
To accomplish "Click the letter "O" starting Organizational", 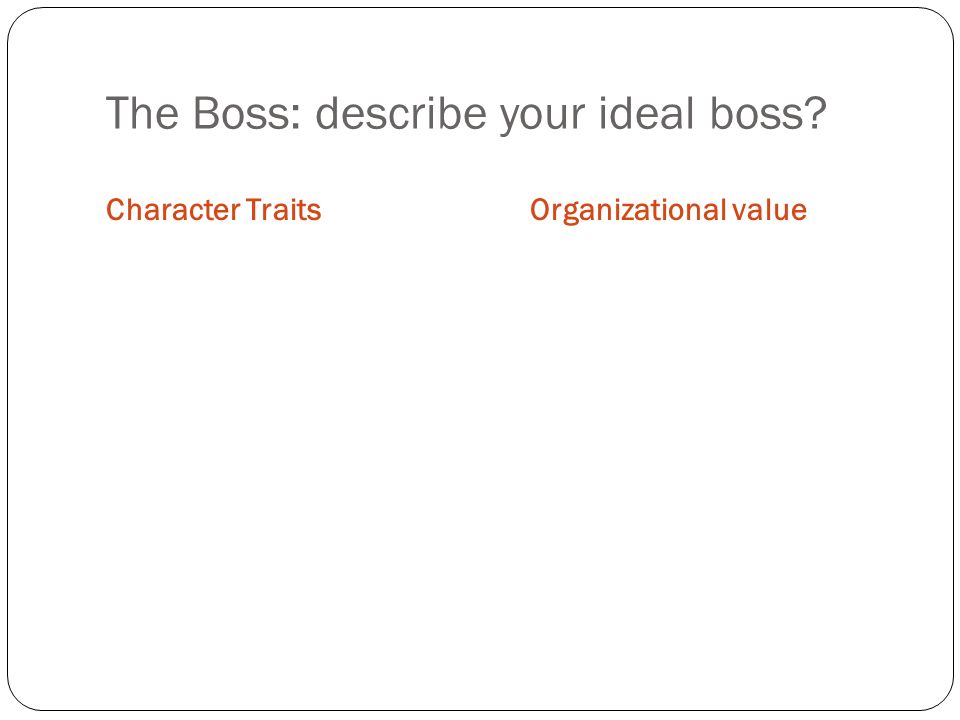I will tap(539, 210).
